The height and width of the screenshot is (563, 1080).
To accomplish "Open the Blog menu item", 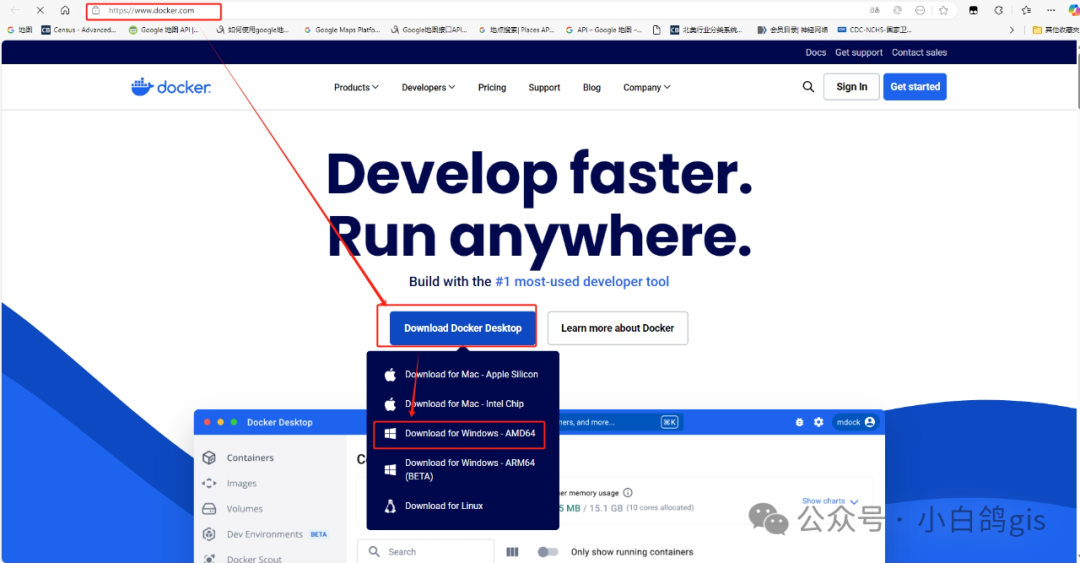I will click(592, 88).
